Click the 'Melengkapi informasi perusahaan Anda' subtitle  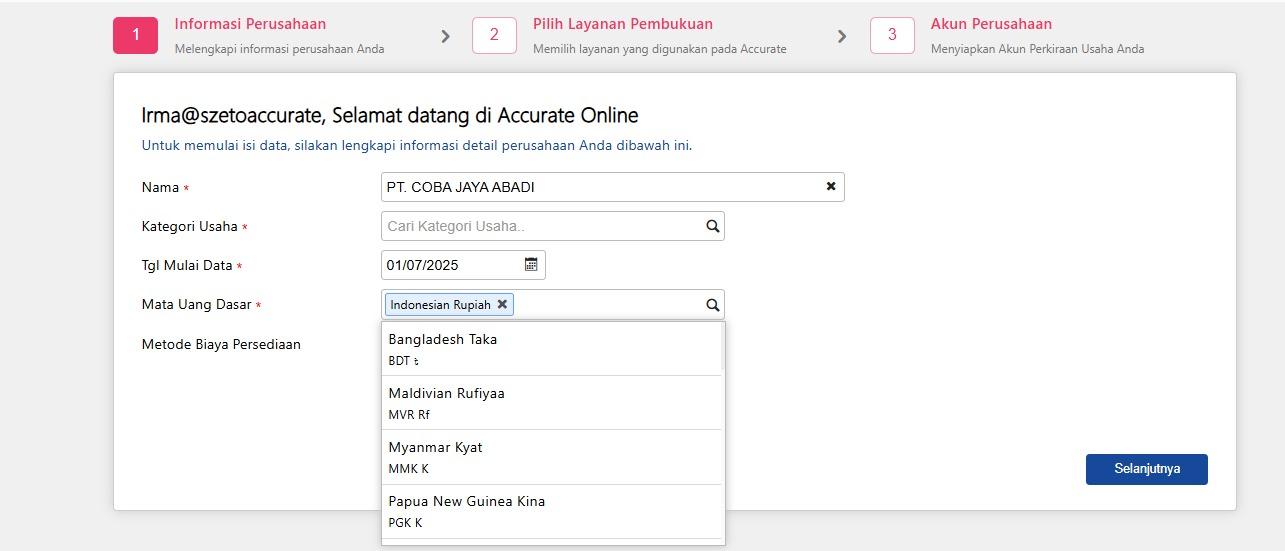[279, 49]
